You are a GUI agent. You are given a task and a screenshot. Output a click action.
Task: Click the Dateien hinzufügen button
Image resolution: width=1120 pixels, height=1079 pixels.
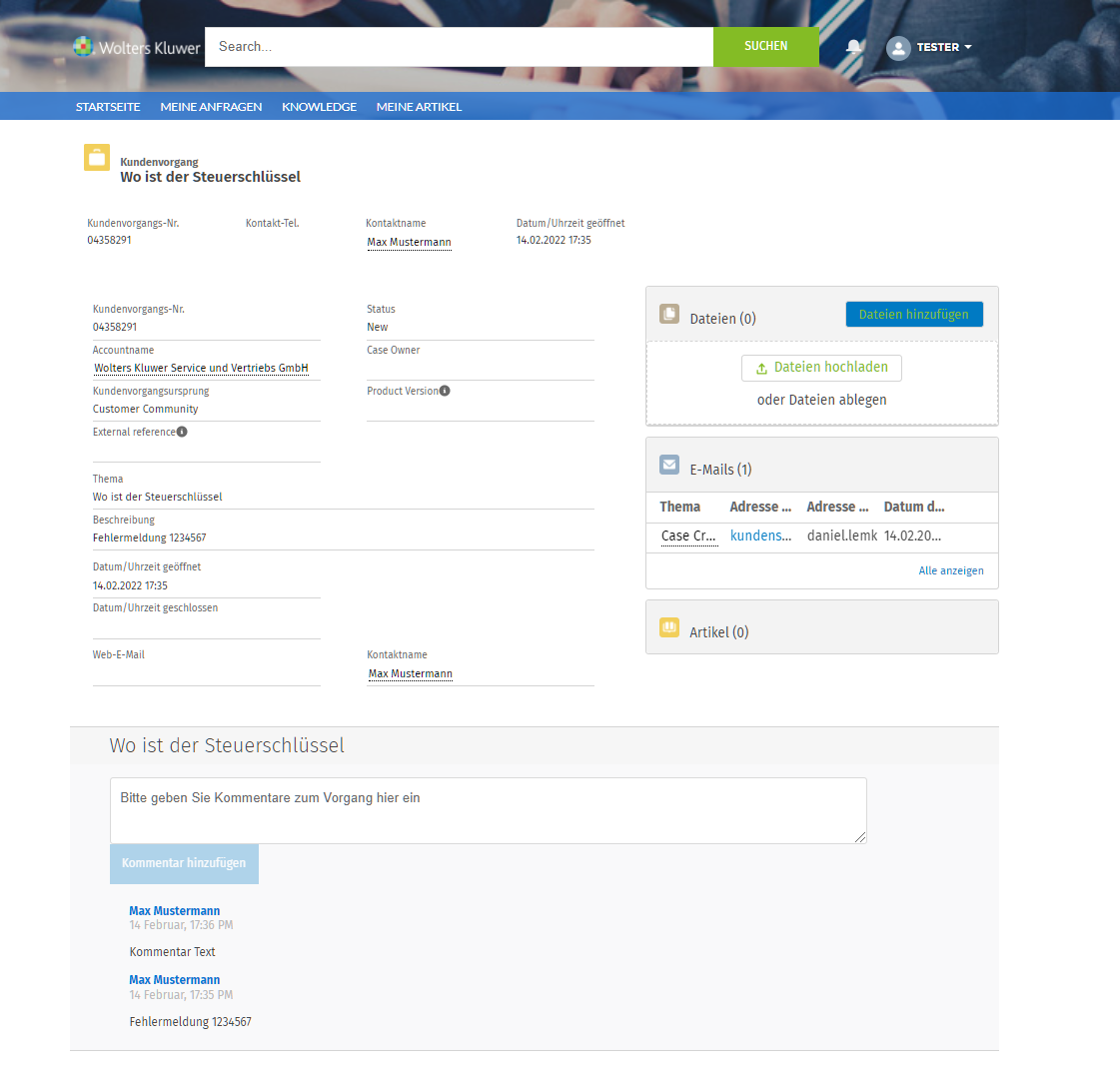pyautogui.click(x=913, y=315)
